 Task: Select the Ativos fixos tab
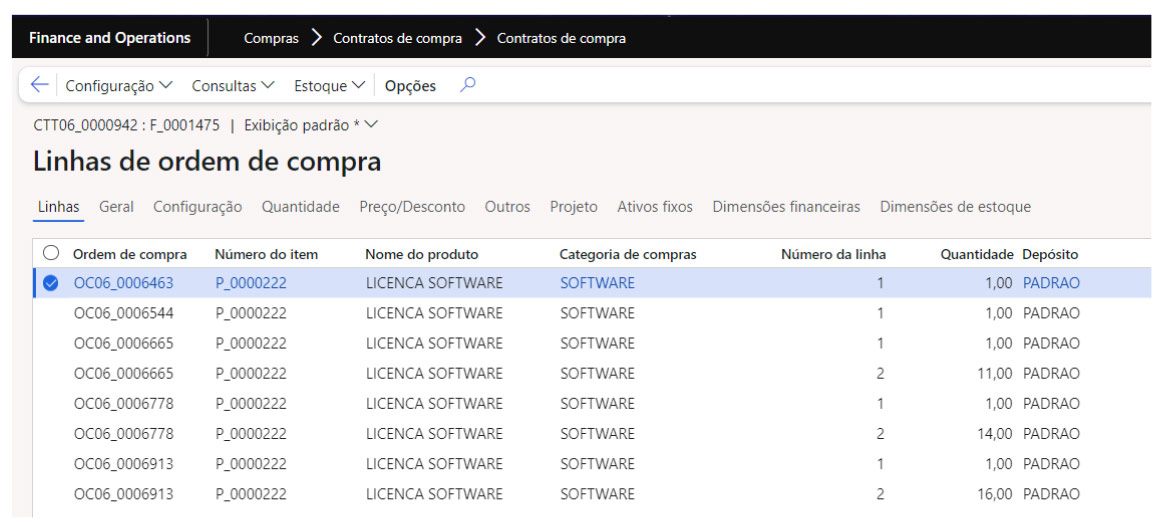[654, 207]
